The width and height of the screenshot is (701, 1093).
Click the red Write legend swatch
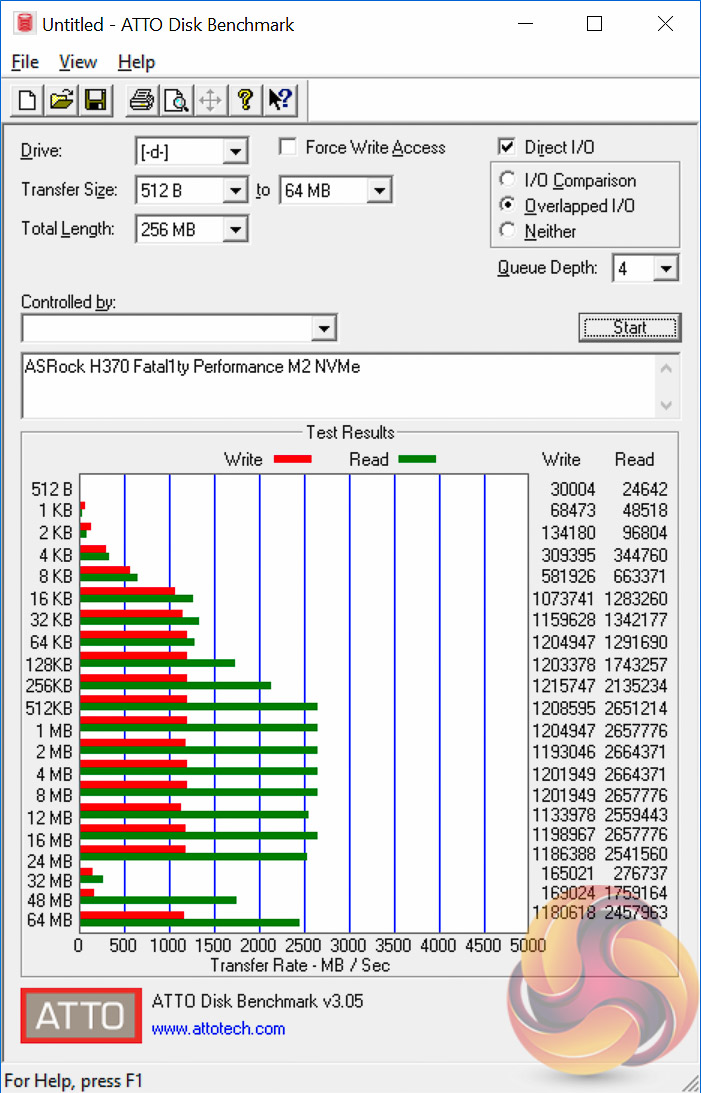tap(293, 459)
